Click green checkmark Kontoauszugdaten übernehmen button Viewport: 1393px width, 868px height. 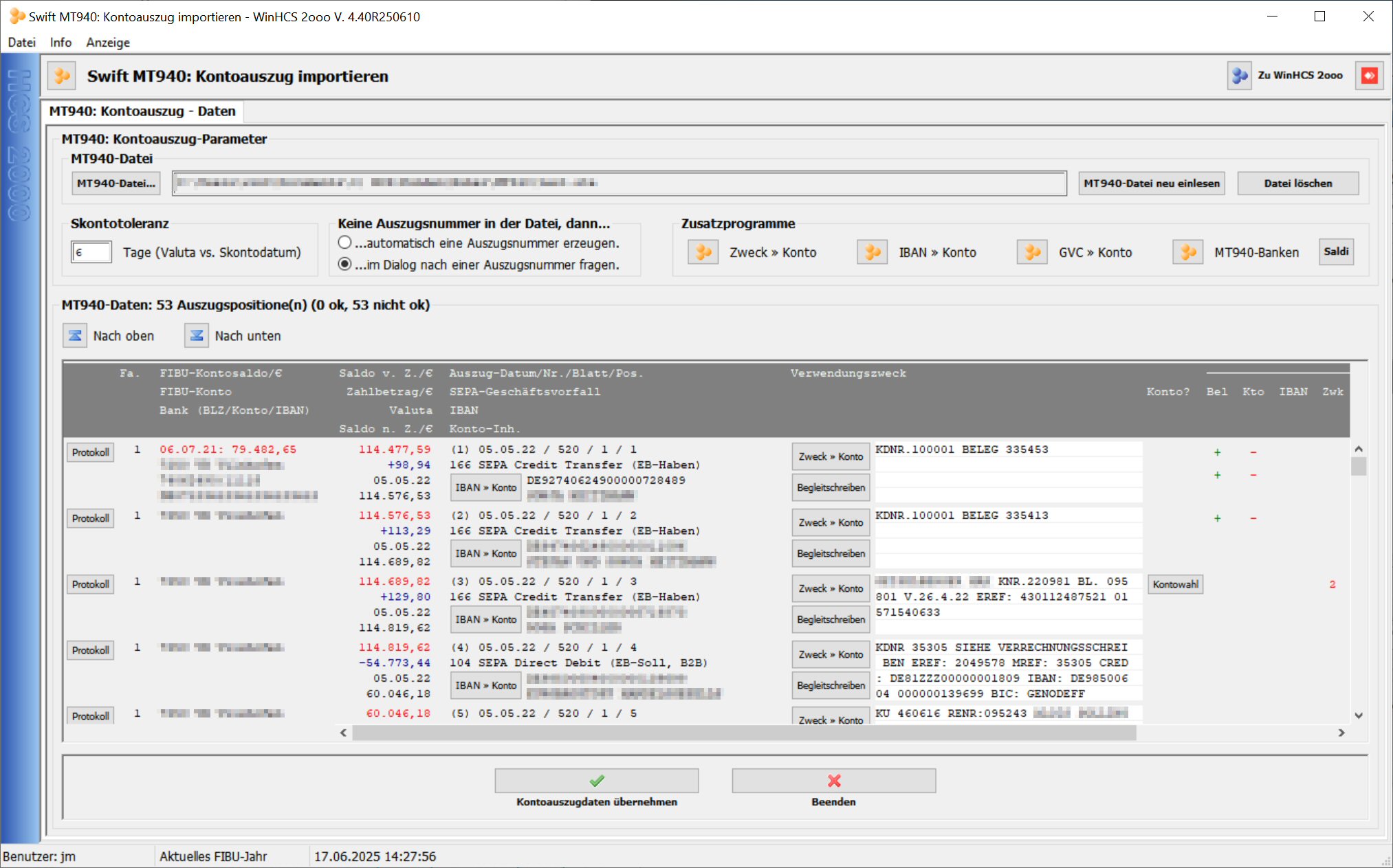tap(597, 781)
